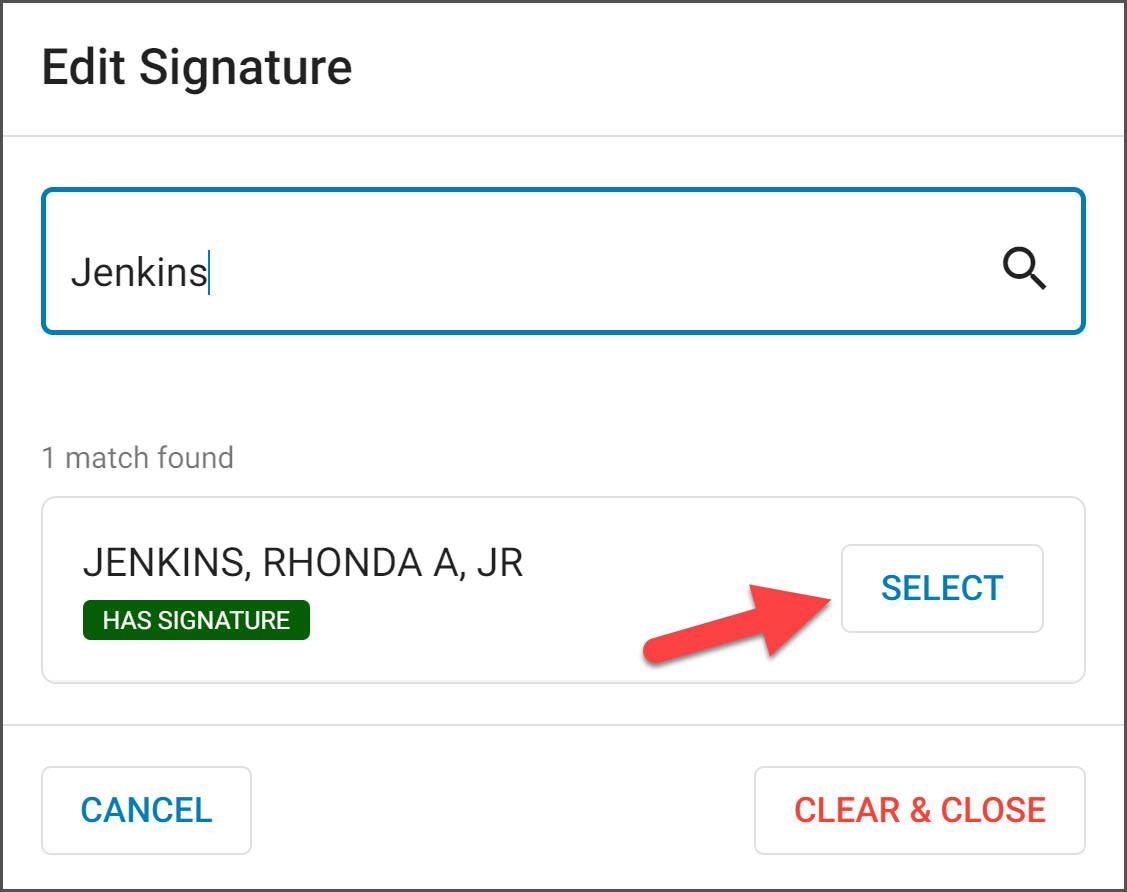
Task: Focus the Jenkins search input field
Action: [x=563, y=261]
